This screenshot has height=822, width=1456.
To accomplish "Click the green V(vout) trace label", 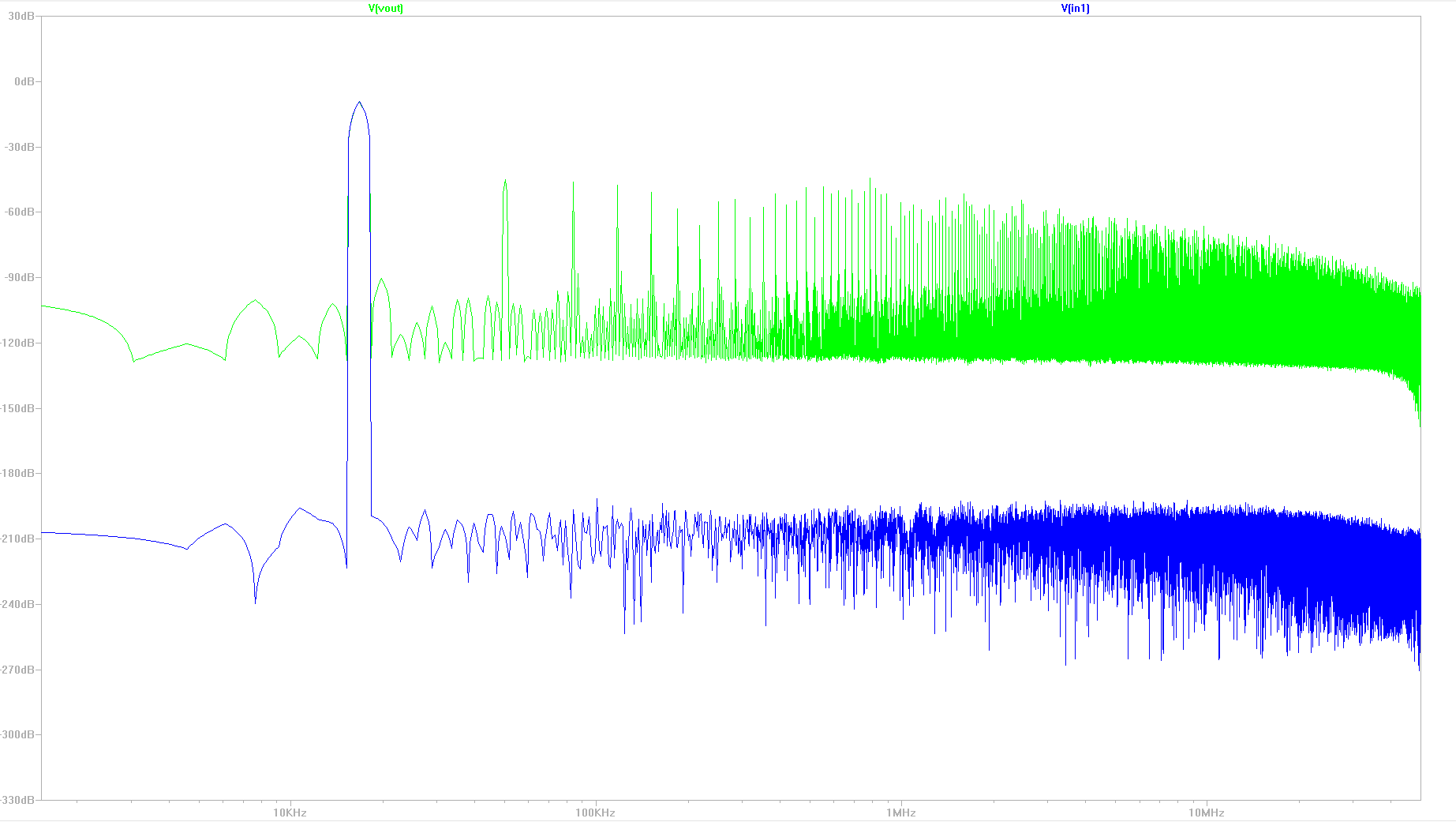I will [x=385, y=9].
